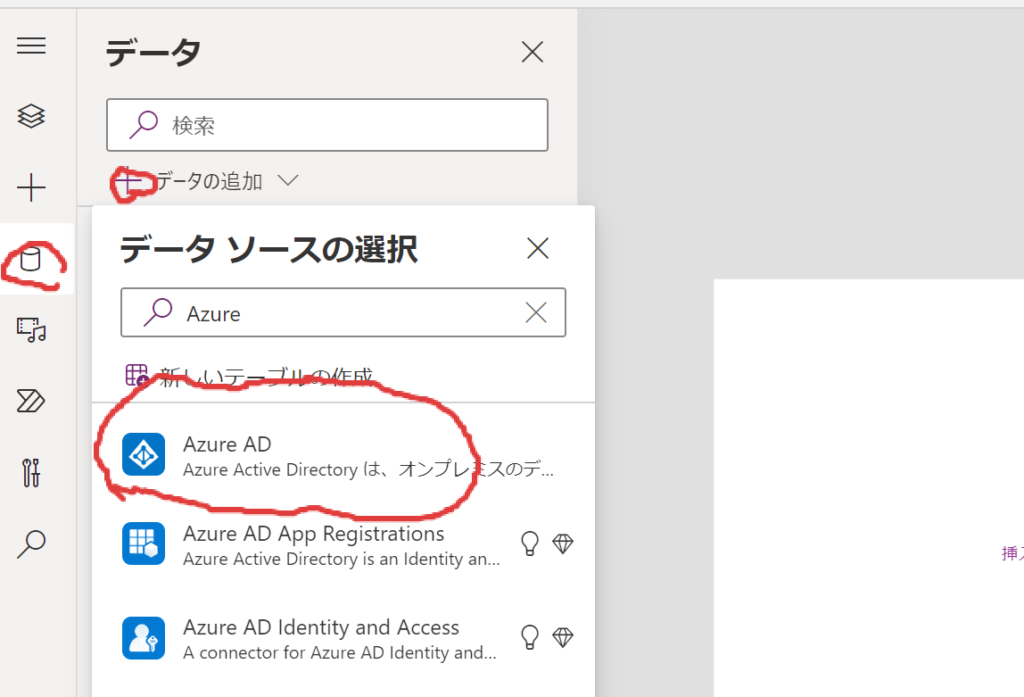Choose Azure AD App Registrations connector
Screen dimensions: 1024x697
click(312, 545)
